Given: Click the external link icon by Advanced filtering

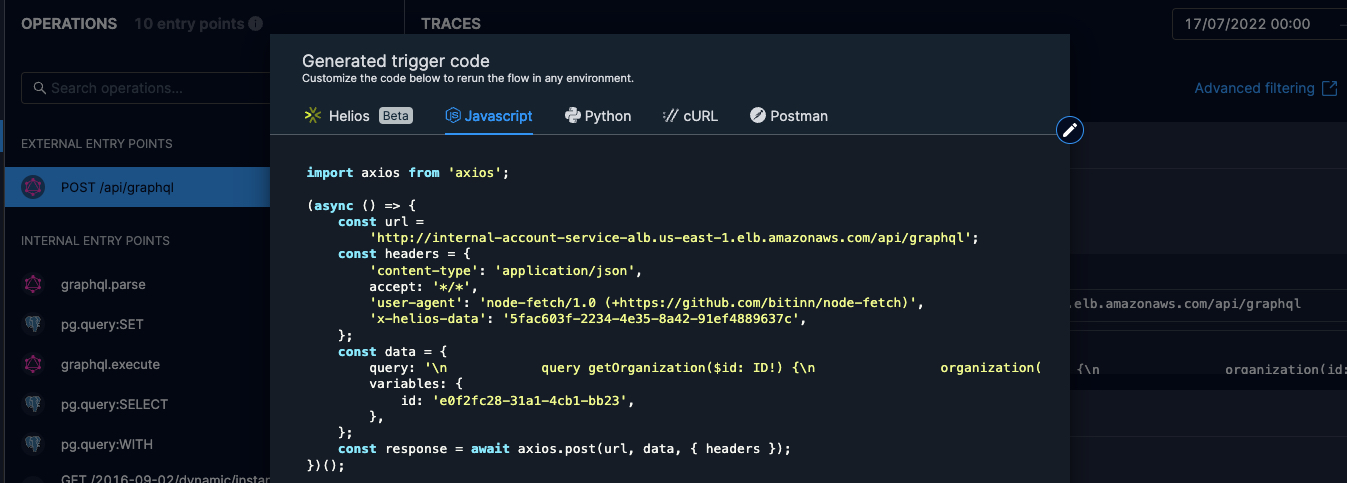Looking at the screenshot, I should [x=1329, y=88].
